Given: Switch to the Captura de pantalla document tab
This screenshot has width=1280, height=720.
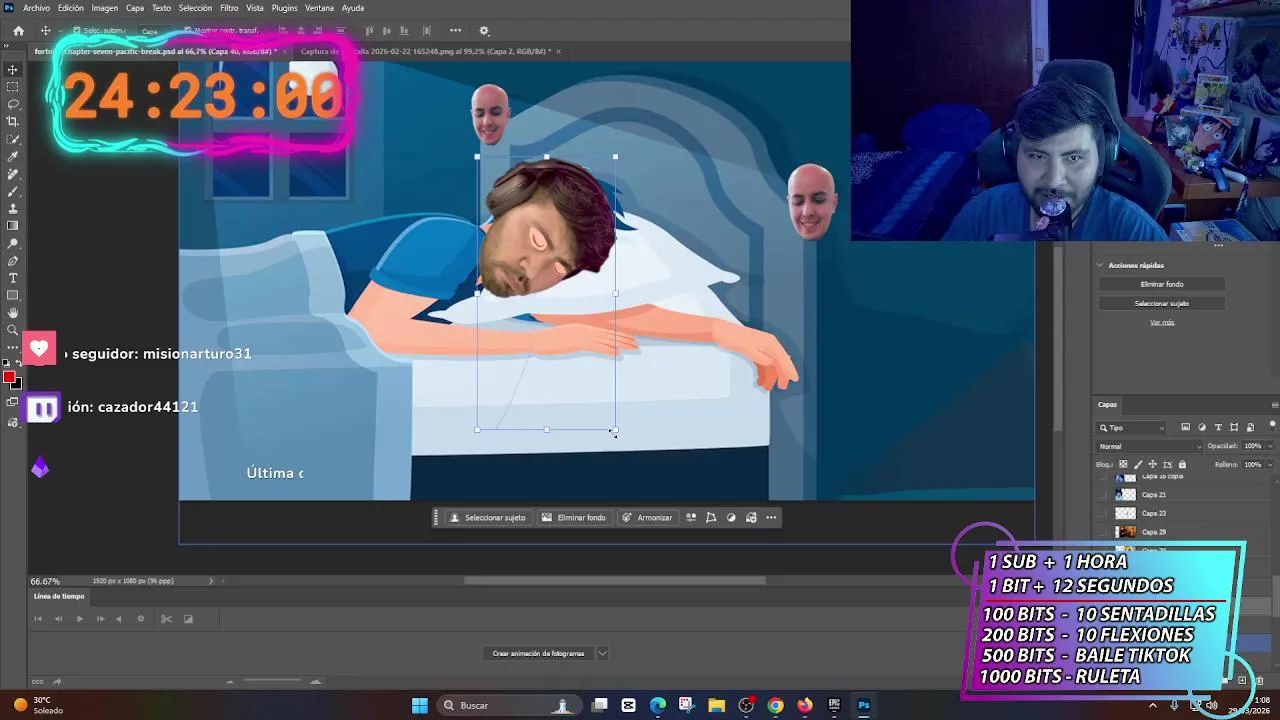Looking at the screenshot, I should click(426, 51).
